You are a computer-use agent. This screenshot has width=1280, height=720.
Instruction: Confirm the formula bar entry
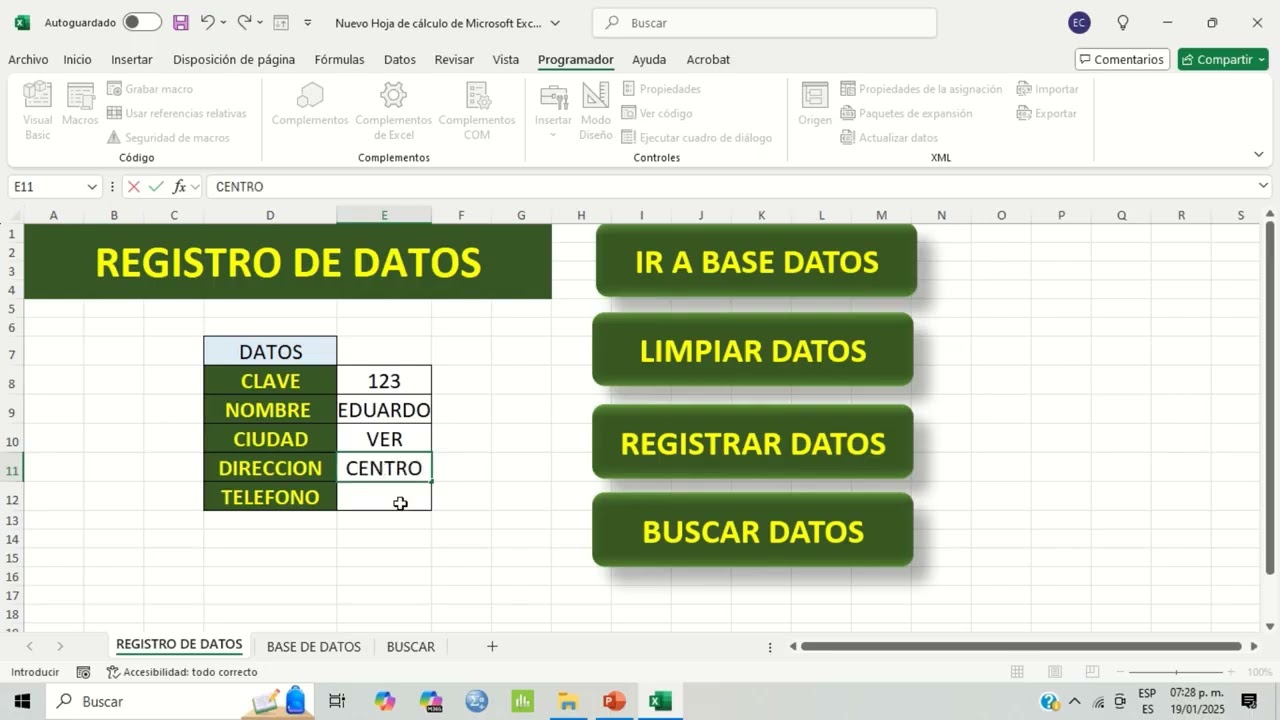click(156, 187)
